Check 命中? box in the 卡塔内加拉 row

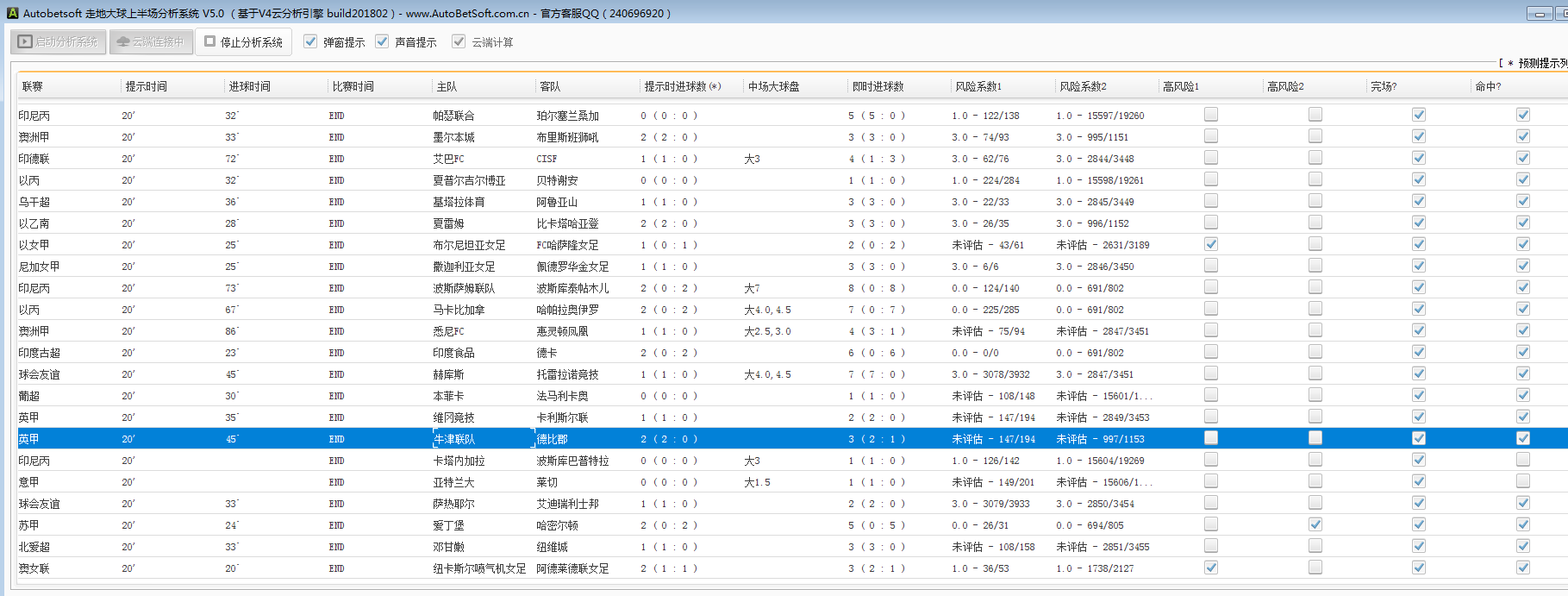(1523, 460)
